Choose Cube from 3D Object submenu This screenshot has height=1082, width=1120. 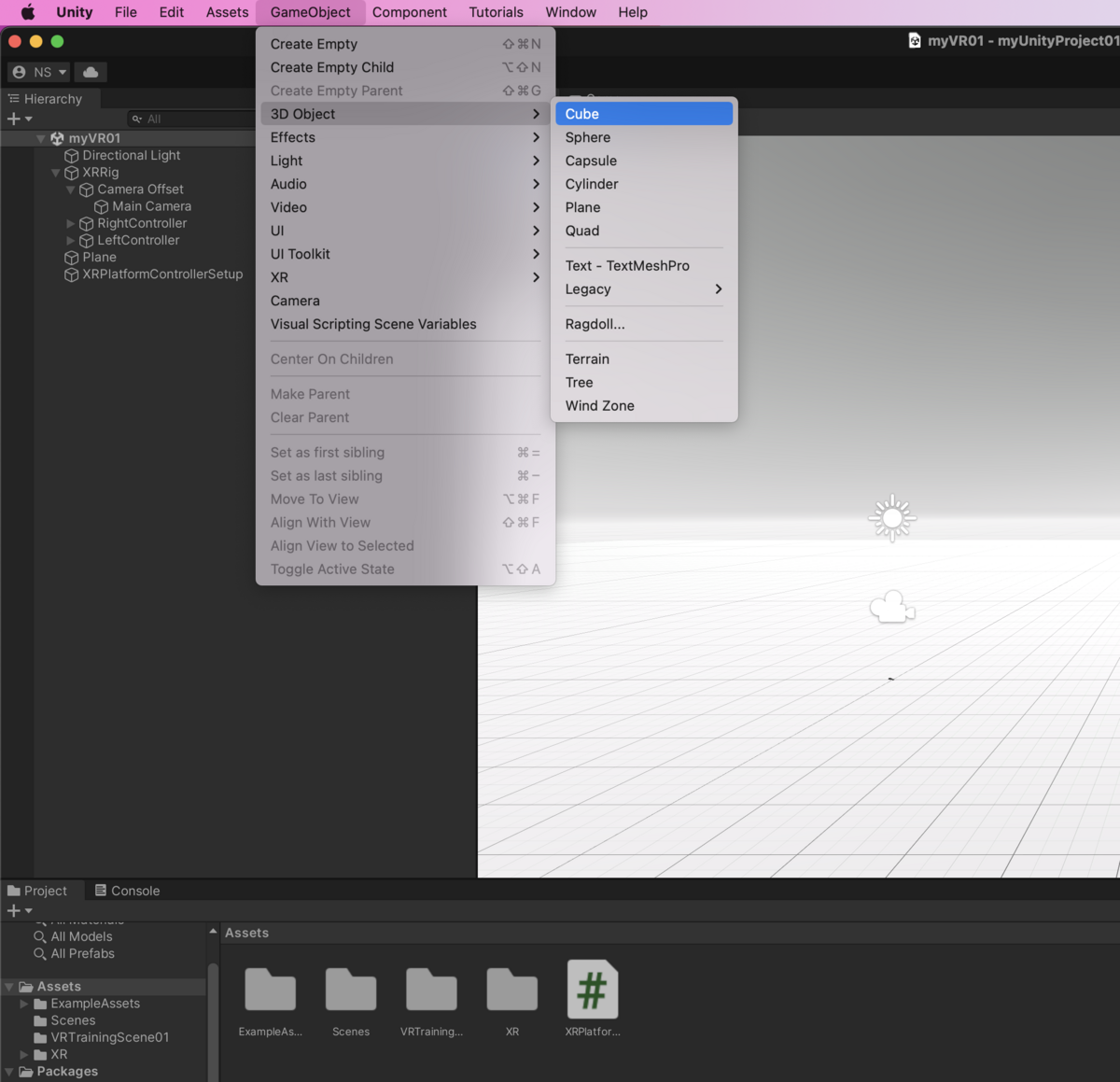(x=644, y=114)
